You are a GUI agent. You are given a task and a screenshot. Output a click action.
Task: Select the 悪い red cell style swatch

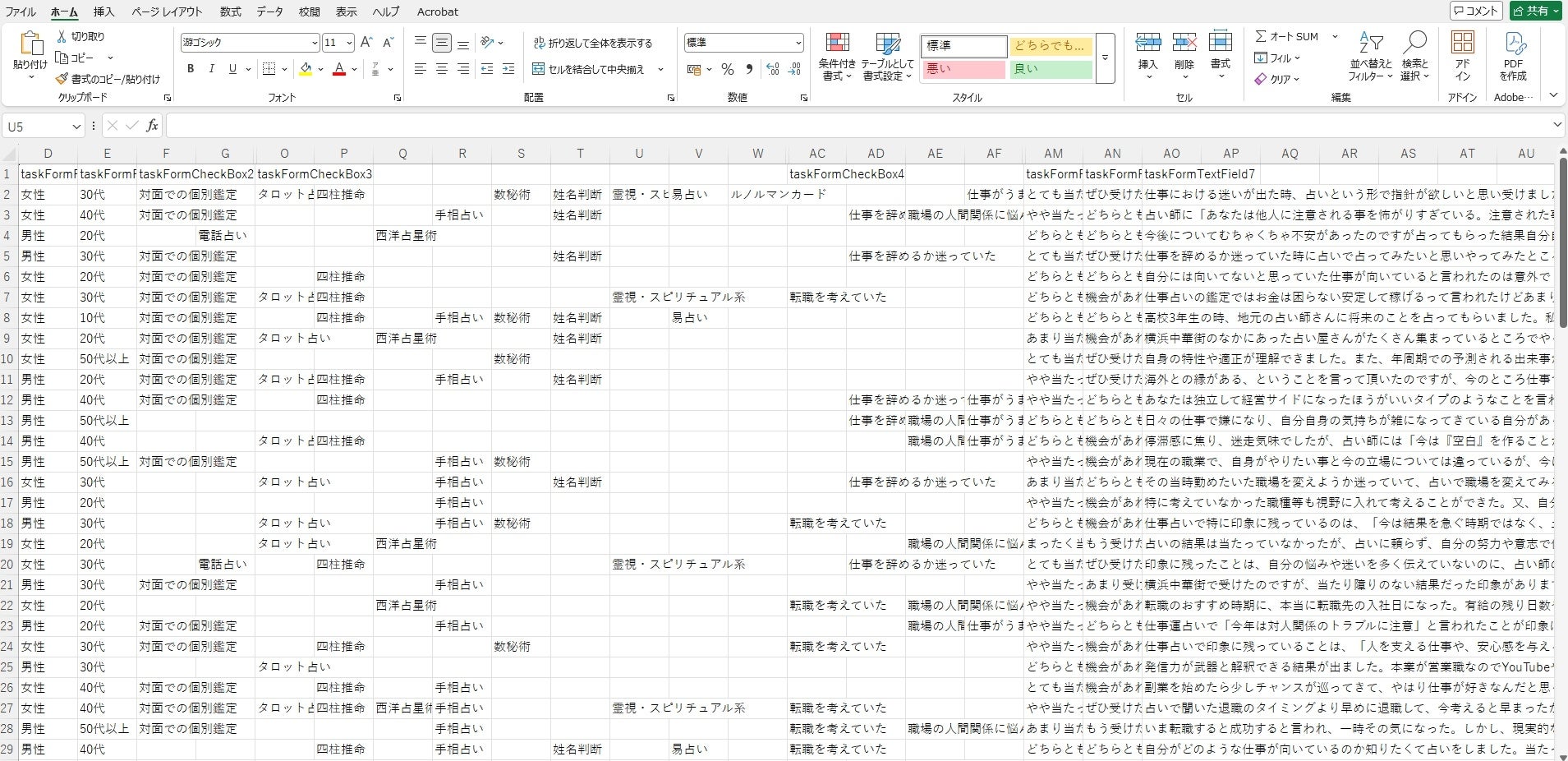pyautogui.click(x=963, y=69)
